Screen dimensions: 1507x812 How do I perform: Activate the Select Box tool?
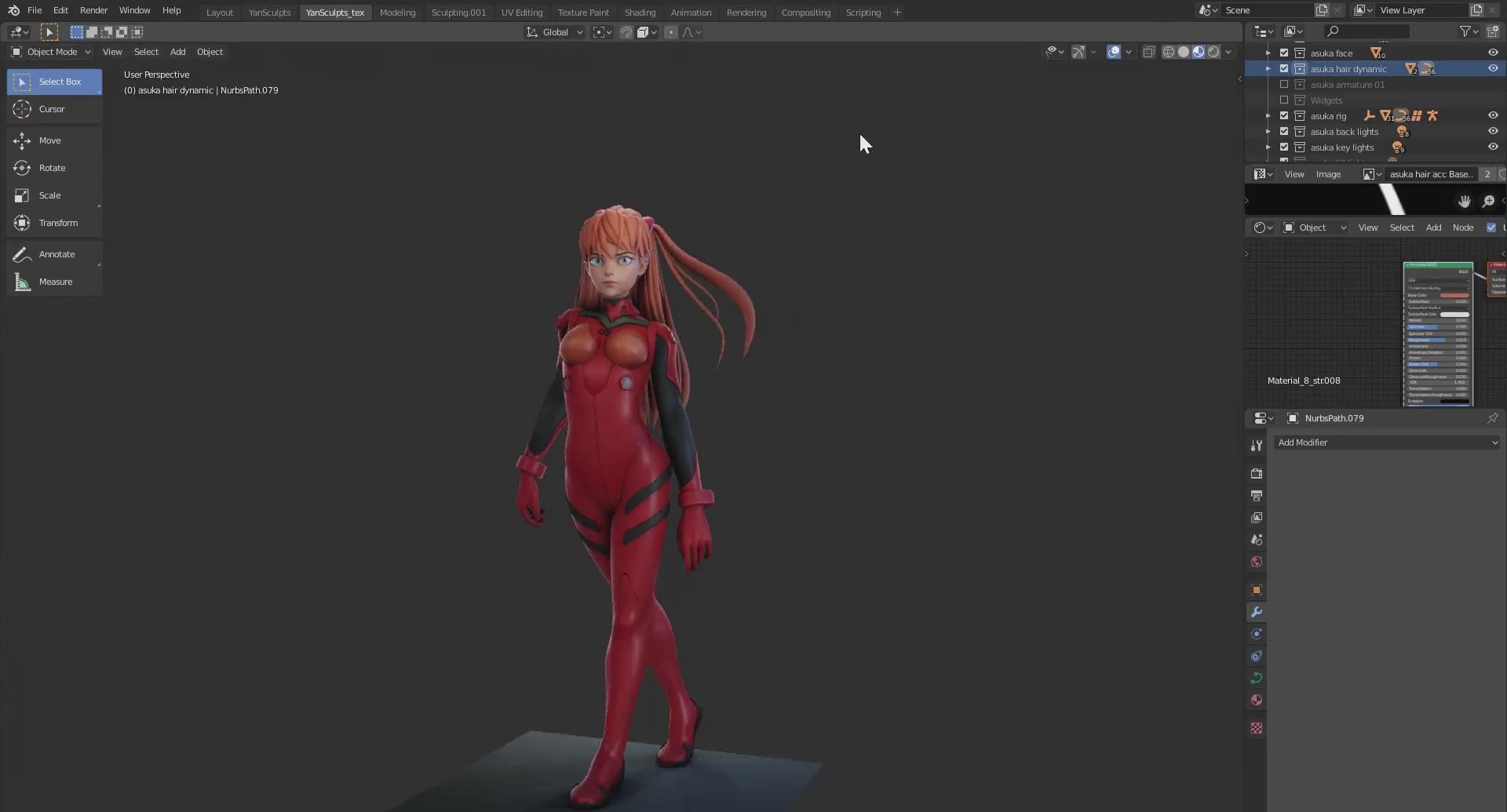click(x=54, y=82)
